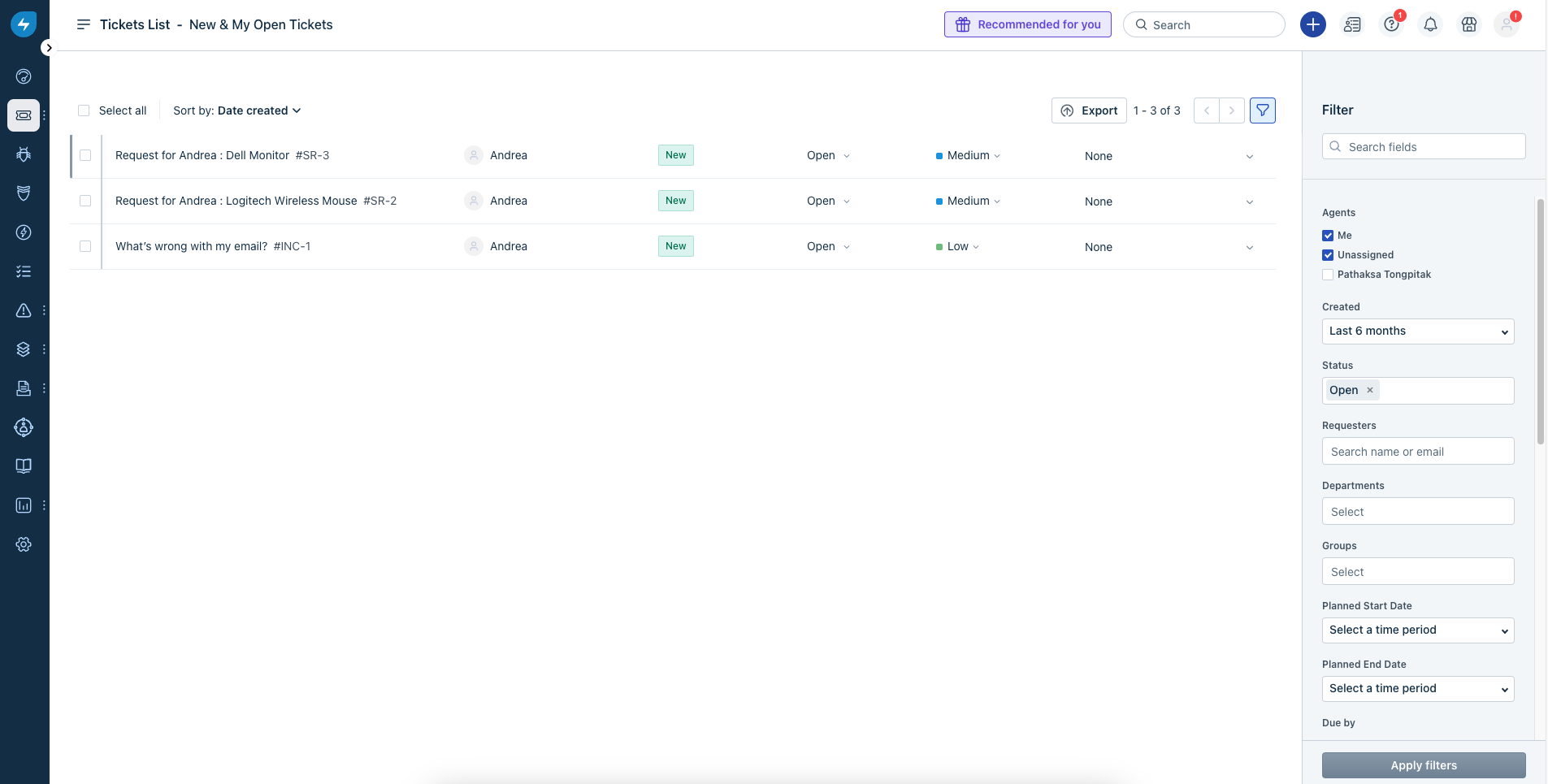Screen dimensions: 1548x784
Task: Disable the Unassigned agents filter
Action: pyautogui.click(x=1328, y=254)
